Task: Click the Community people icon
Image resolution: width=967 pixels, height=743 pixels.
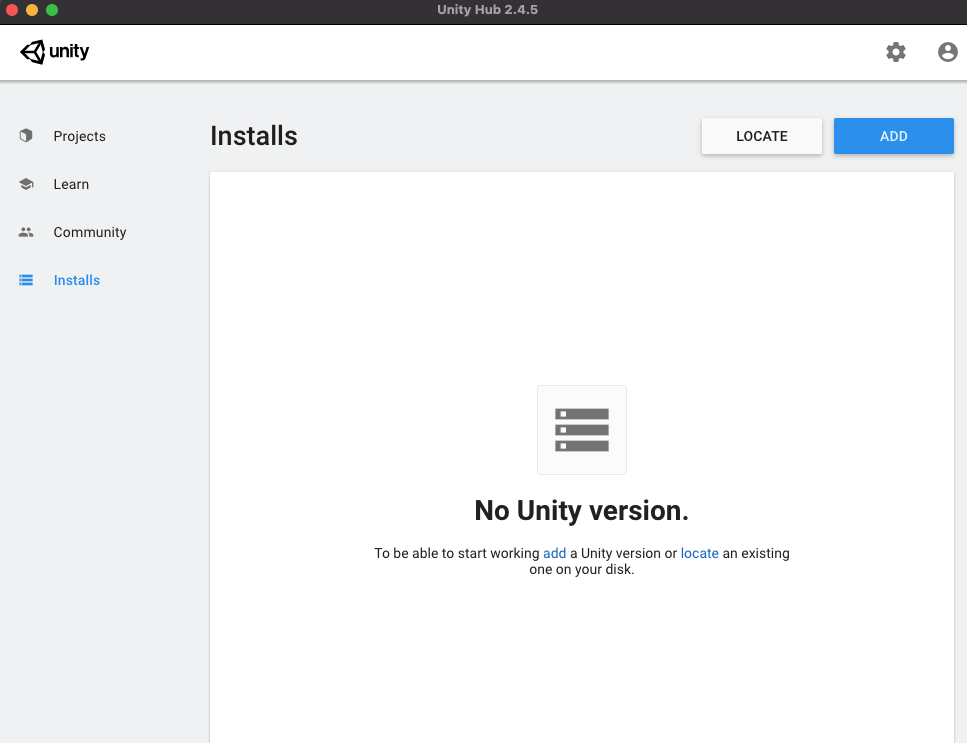Action: (26, 232)
